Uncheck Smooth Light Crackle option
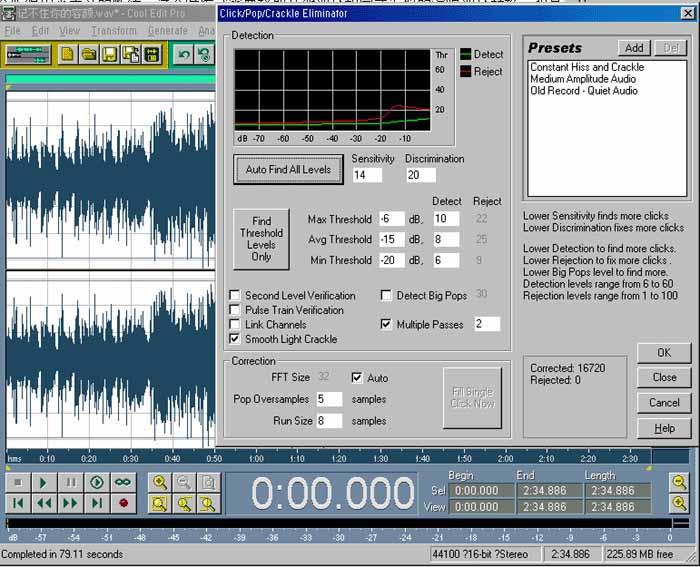The width and height of the screenshot is (700, 567). (x=234, y=339)
